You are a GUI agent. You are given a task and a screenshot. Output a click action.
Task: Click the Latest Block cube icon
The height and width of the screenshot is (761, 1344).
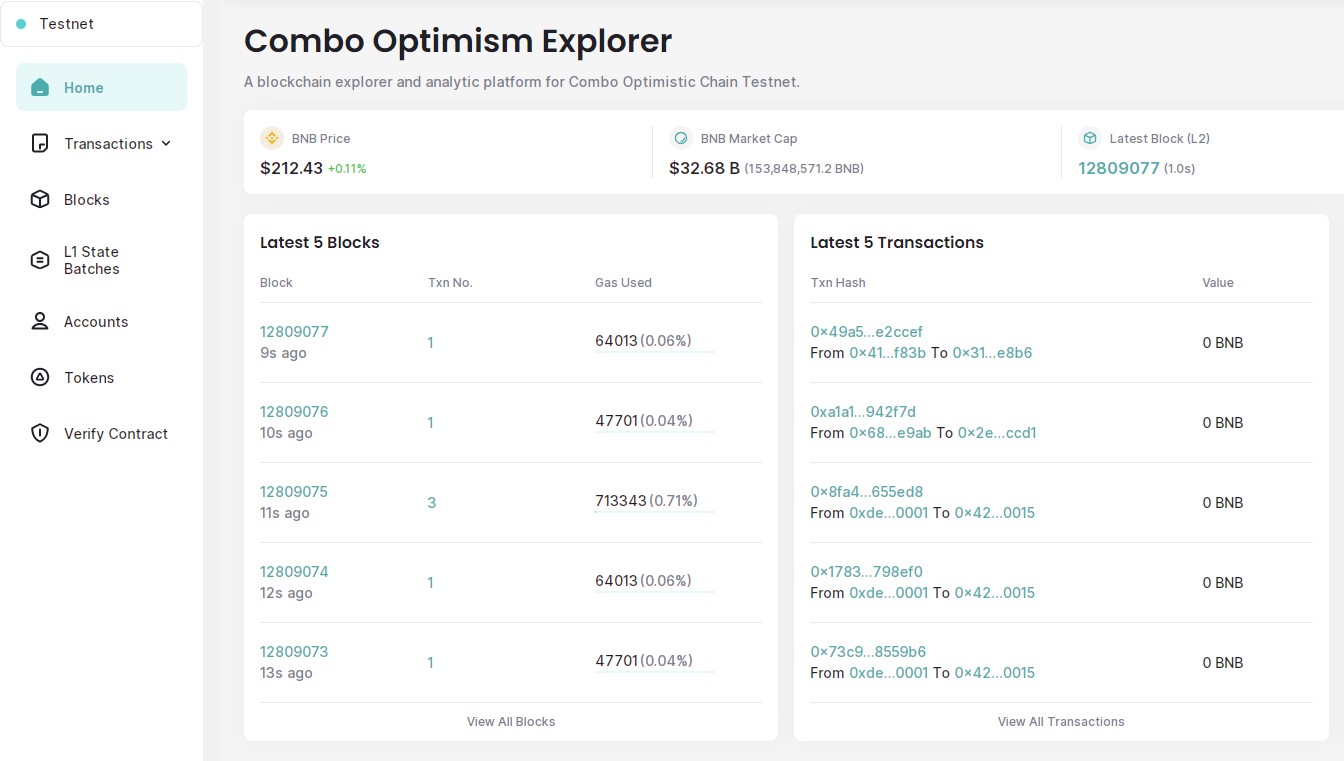(1090, 138)
